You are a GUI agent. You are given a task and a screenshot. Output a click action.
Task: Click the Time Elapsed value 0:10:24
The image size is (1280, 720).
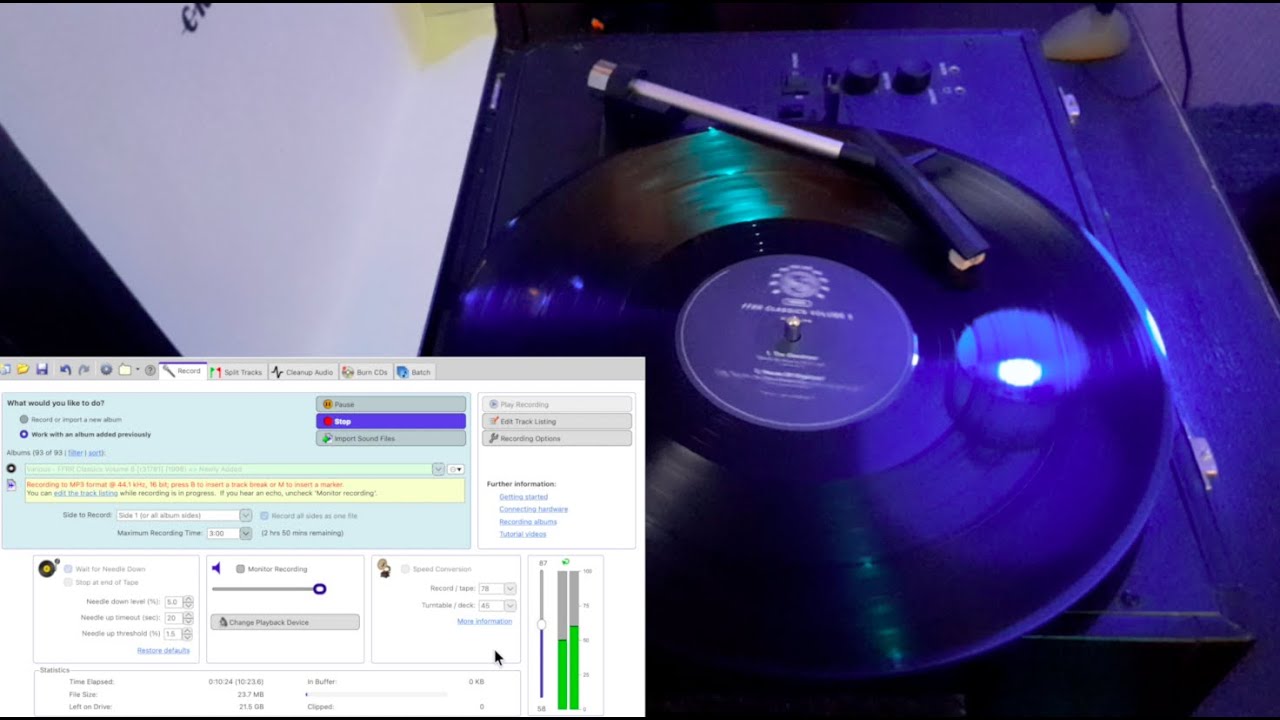236,682
